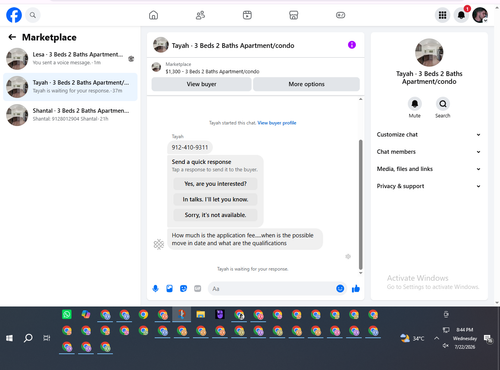Open the account profile picture menu
500x370 pixels.
click(x=480, y=15)
